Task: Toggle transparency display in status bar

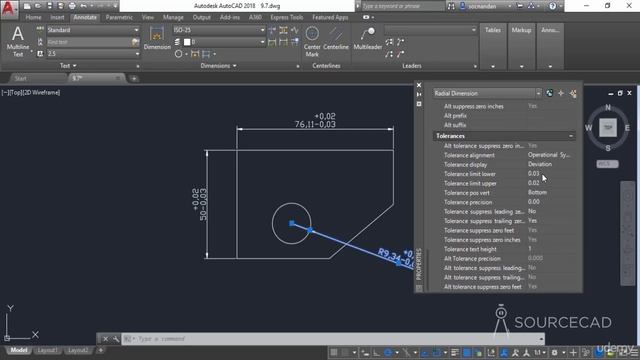Action: [x=467, y=353]
